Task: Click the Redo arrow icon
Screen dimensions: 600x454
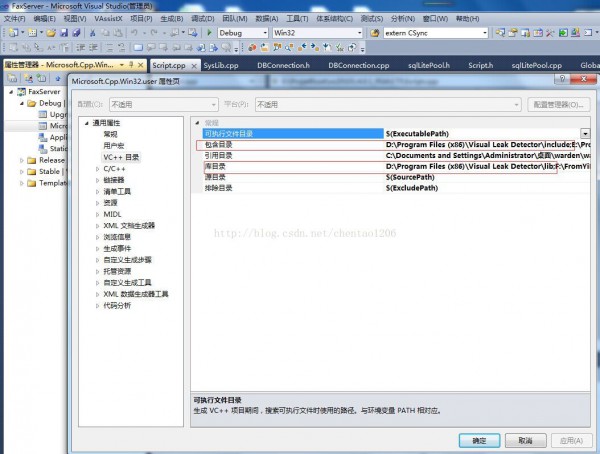Action: (154, 33)
